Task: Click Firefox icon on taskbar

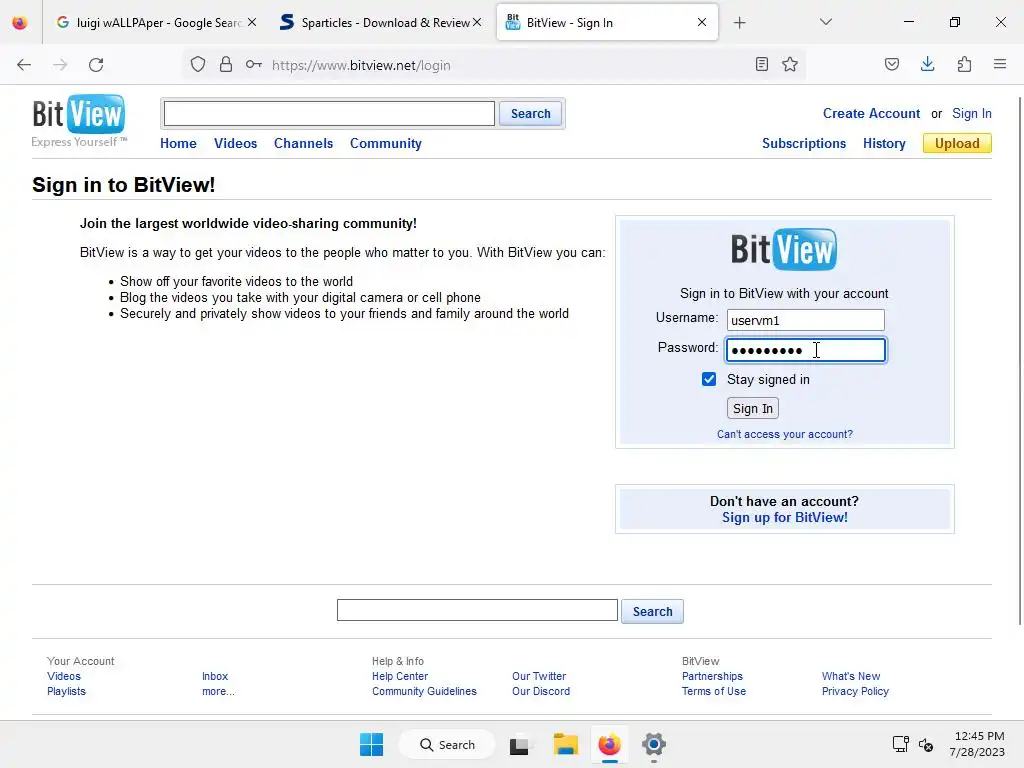Action: tap(609, 744)
